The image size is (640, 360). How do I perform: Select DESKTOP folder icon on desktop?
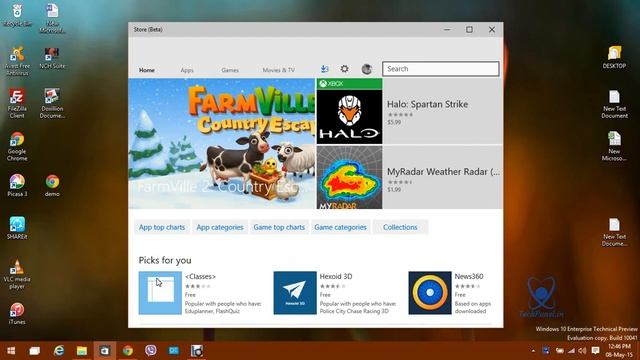[614, 57]
